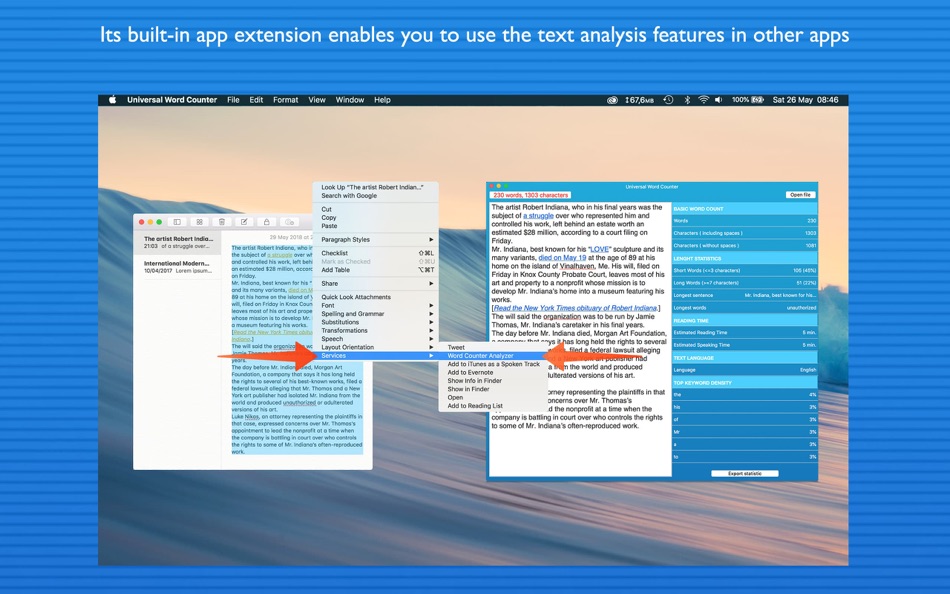950x594 pixels.
Task: Open the Apple menu
Action: pos(113,100)
